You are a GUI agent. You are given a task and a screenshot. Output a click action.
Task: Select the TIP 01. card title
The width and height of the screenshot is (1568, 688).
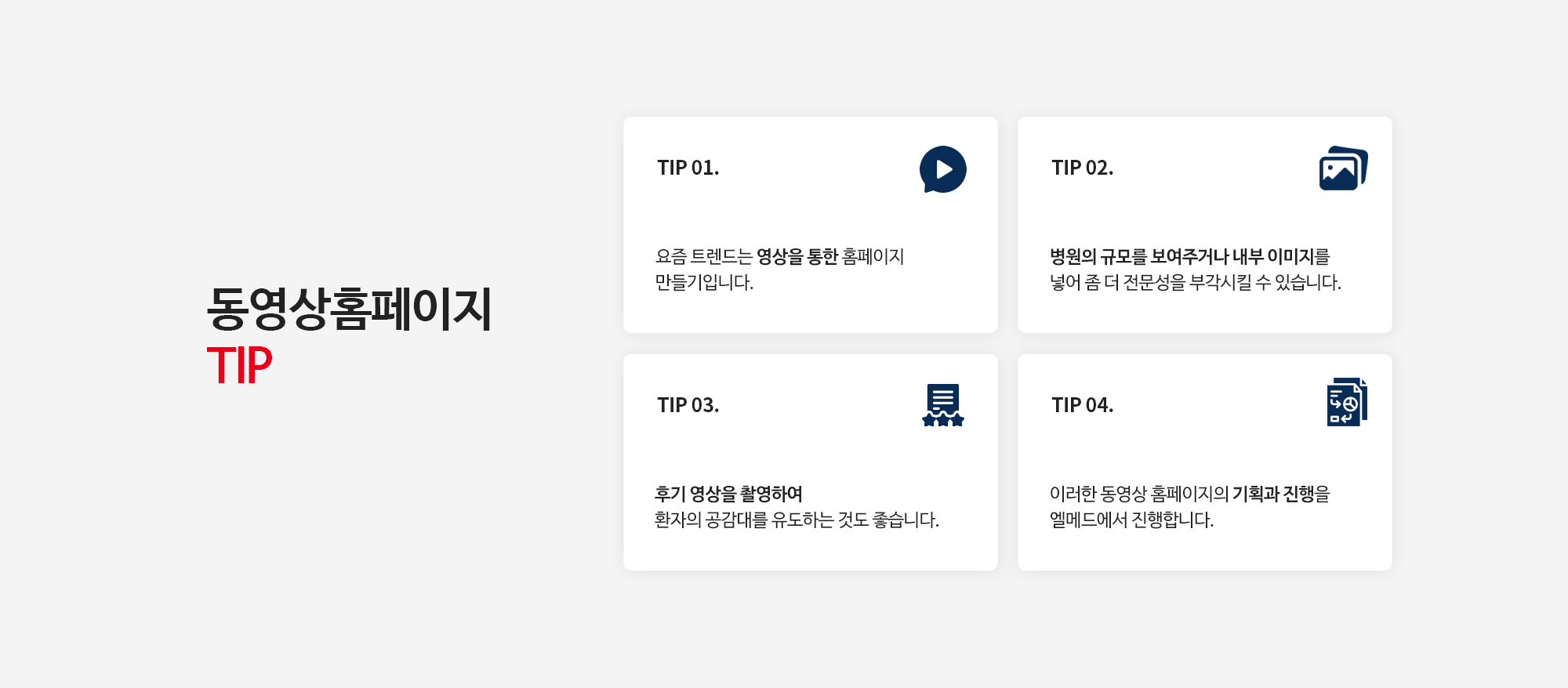688,168
